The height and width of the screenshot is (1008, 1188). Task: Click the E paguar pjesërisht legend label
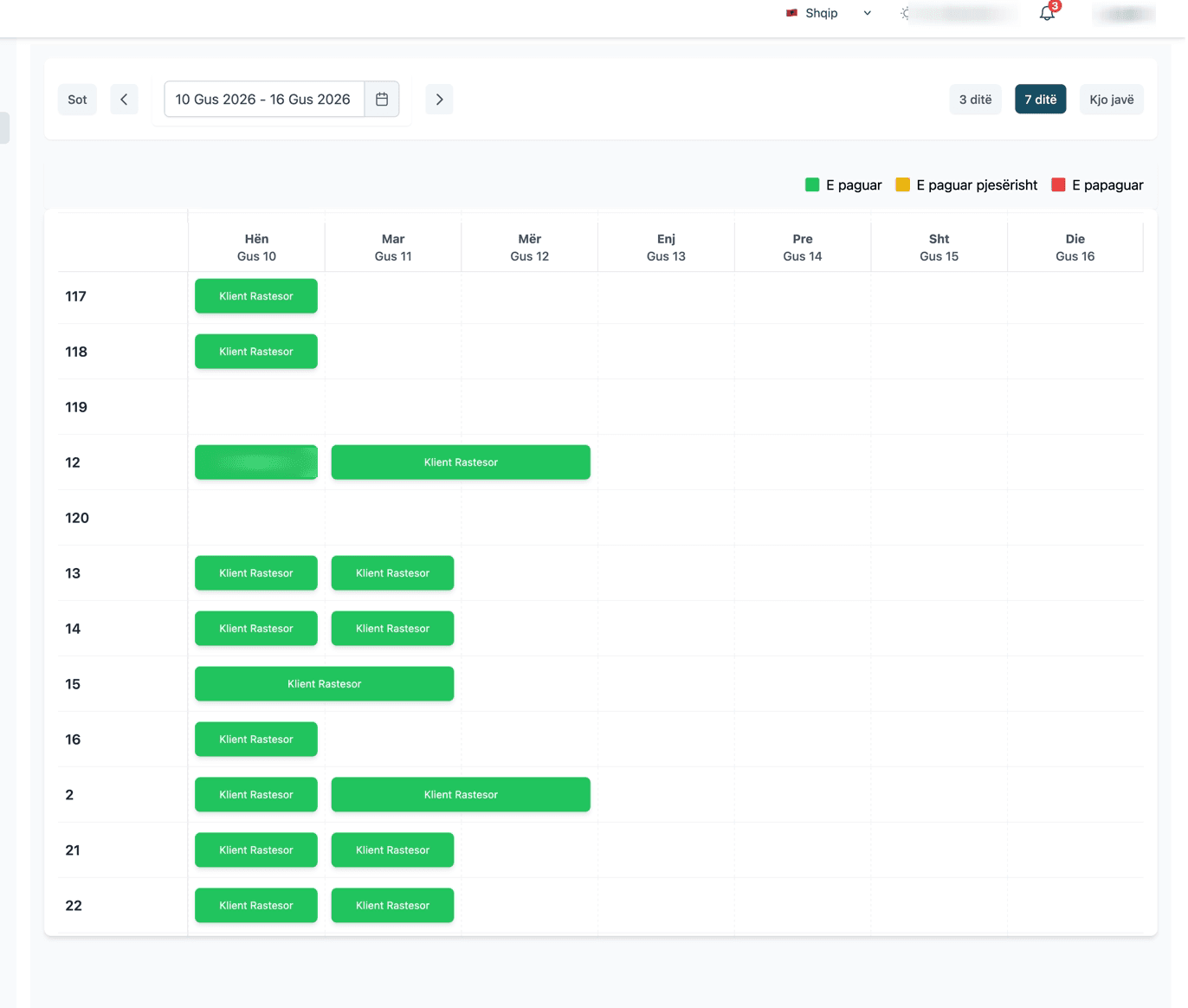pos(977,185)
